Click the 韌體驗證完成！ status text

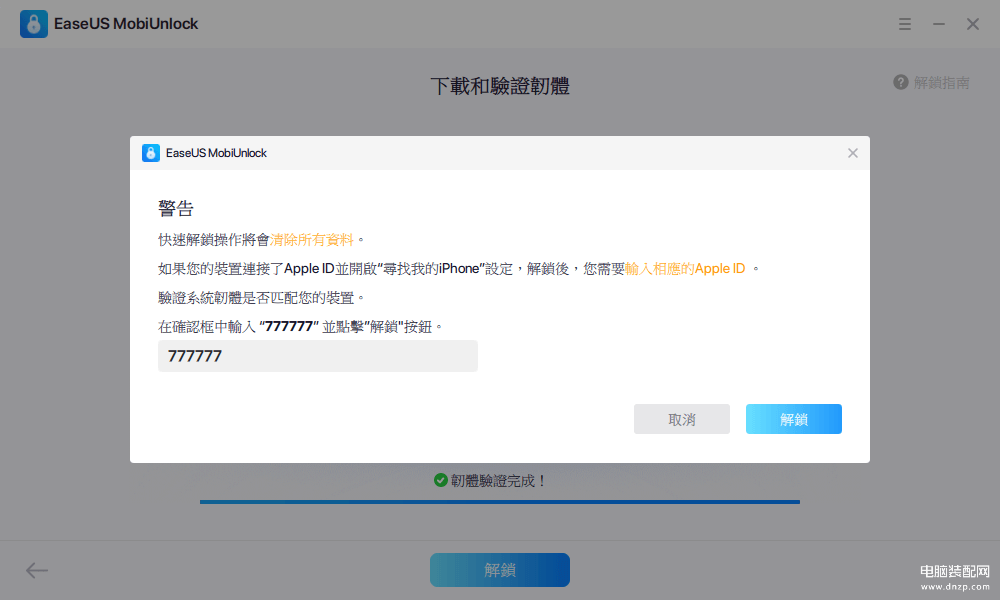tap(499, 481)
